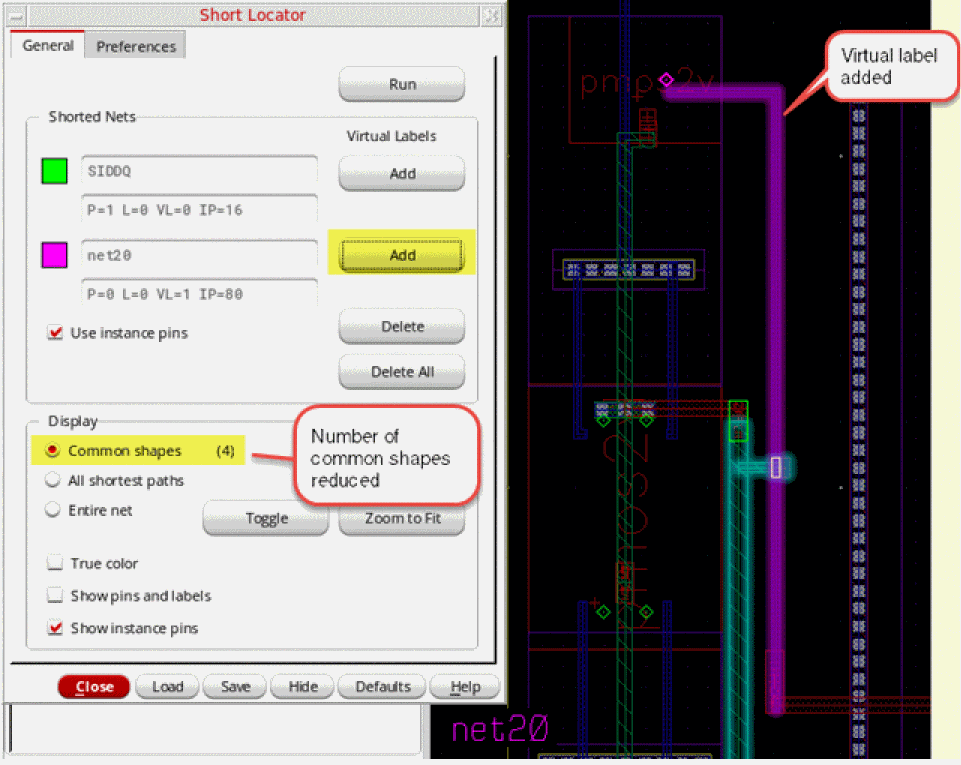Click the P=1 L=0 VL=0 IP=16 field

point(199,210)
